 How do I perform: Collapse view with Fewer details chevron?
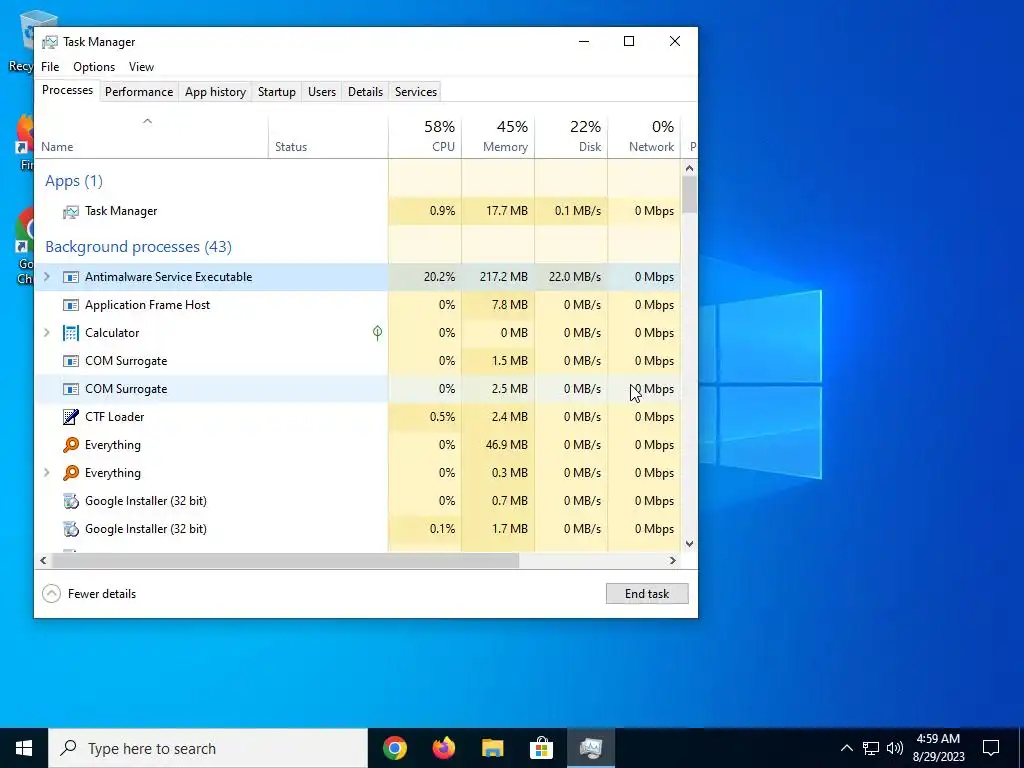[52, 594]
